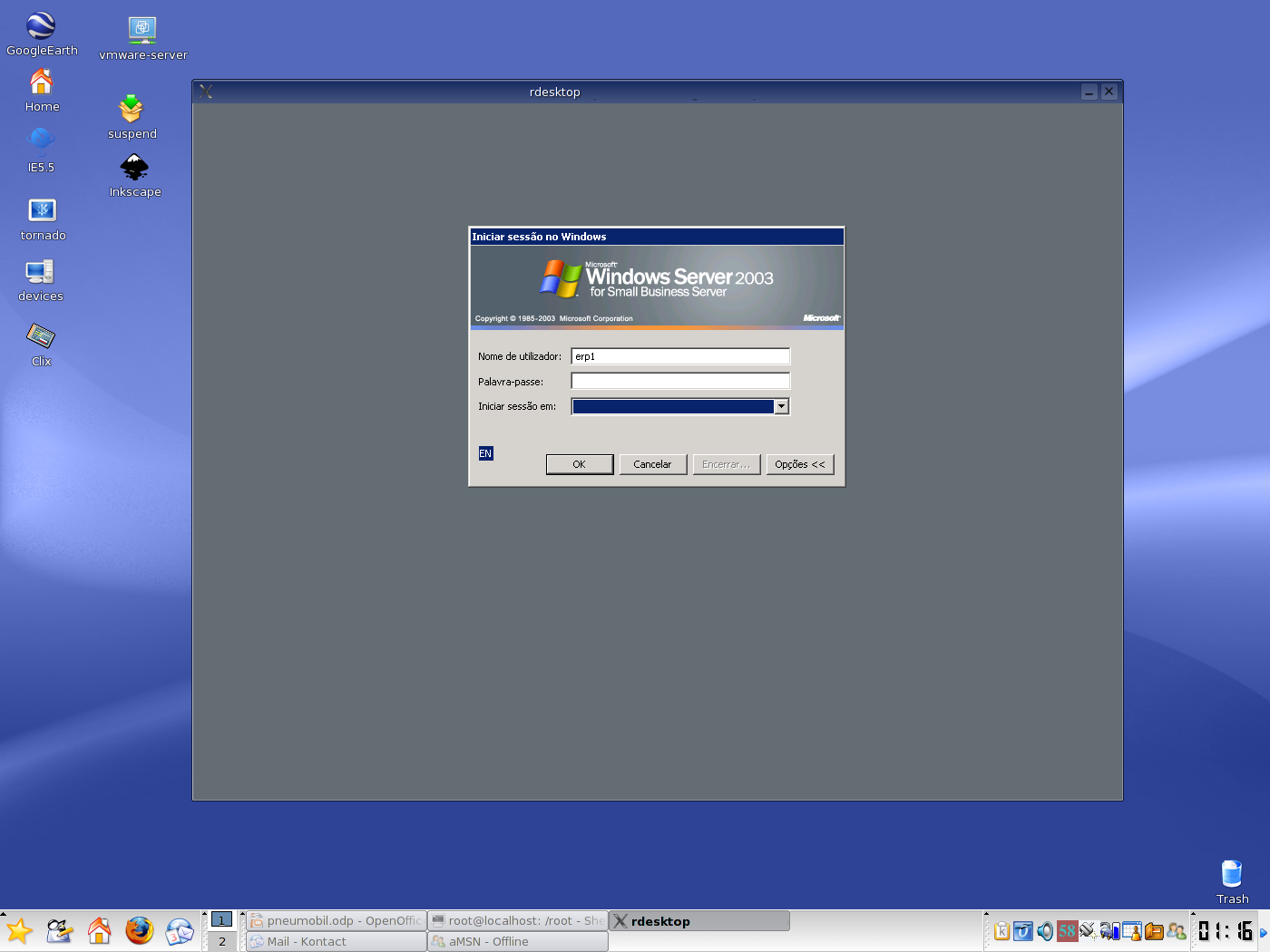Open the Home folder panel launcher
The width and height of the screenshot is (1270, 952).
99,931
